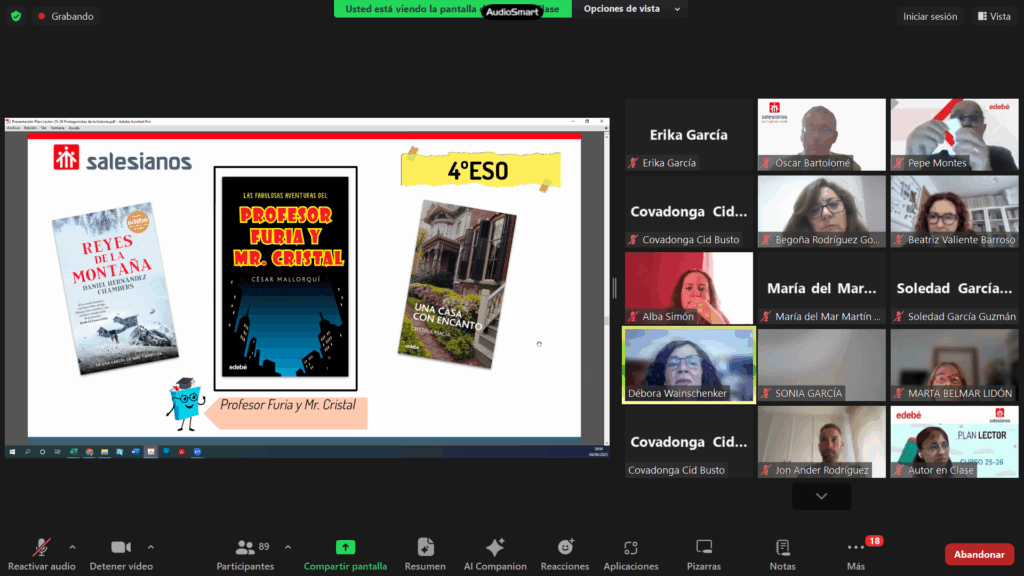
Task: Click Iniciar sesión at the top
Action: coord(930,16)
